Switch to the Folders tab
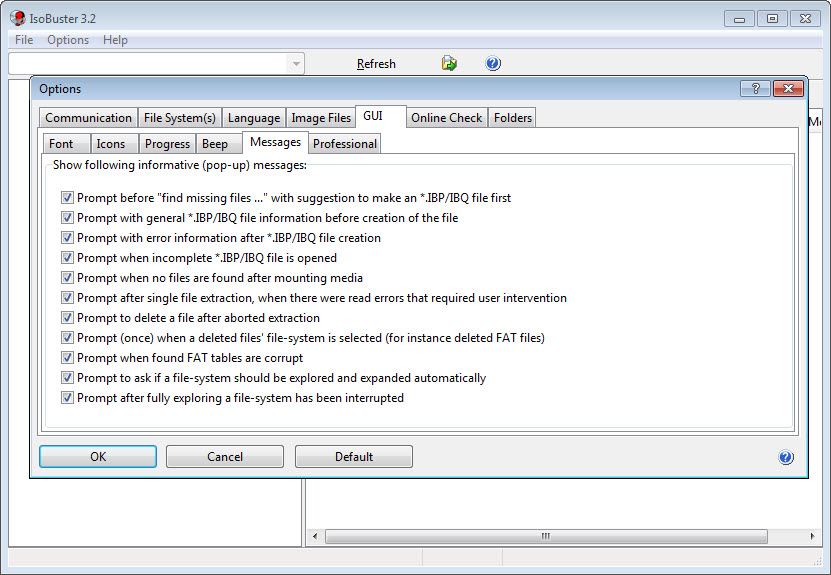The width and height of the screenshot is (831, 575). pos(512,118)
